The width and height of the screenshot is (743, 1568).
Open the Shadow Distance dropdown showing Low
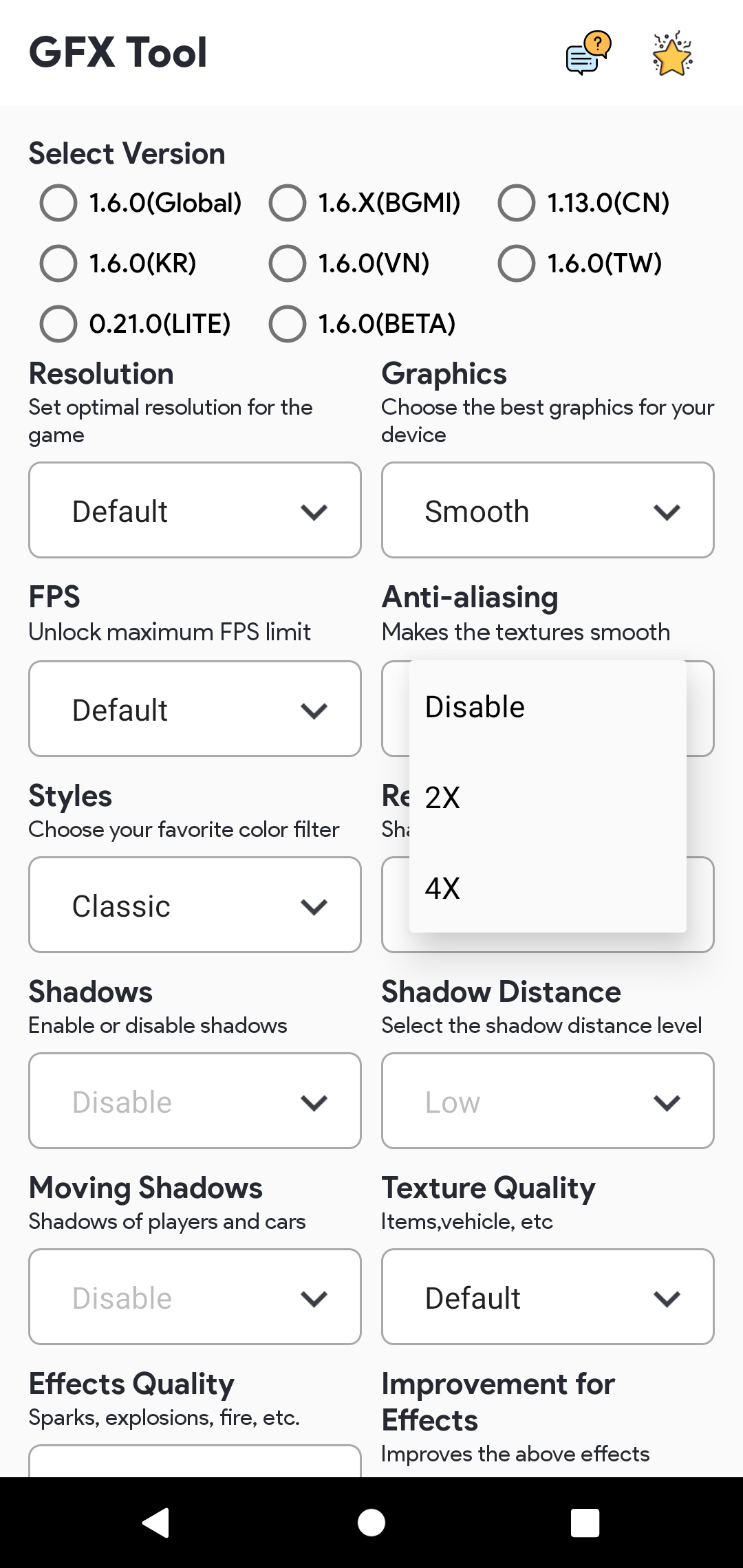548,1101
